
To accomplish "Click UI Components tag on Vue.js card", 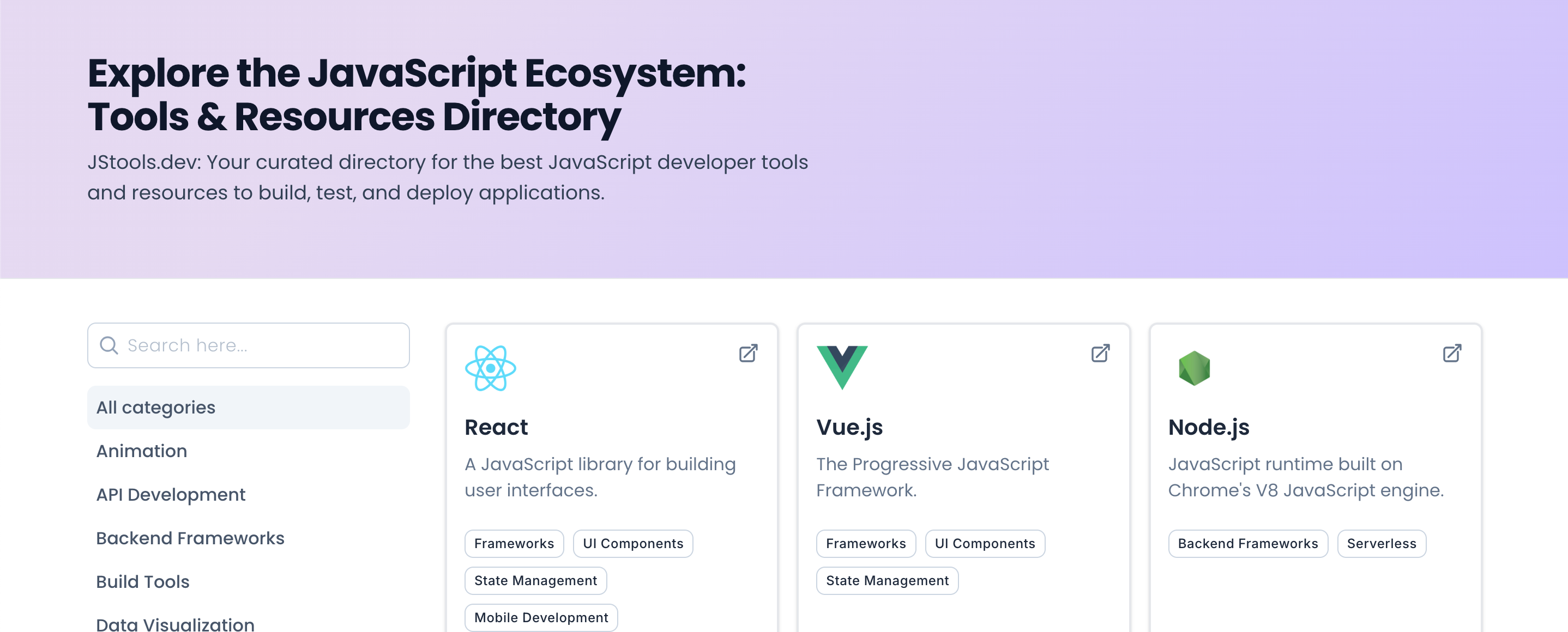I will click(985, 544).
